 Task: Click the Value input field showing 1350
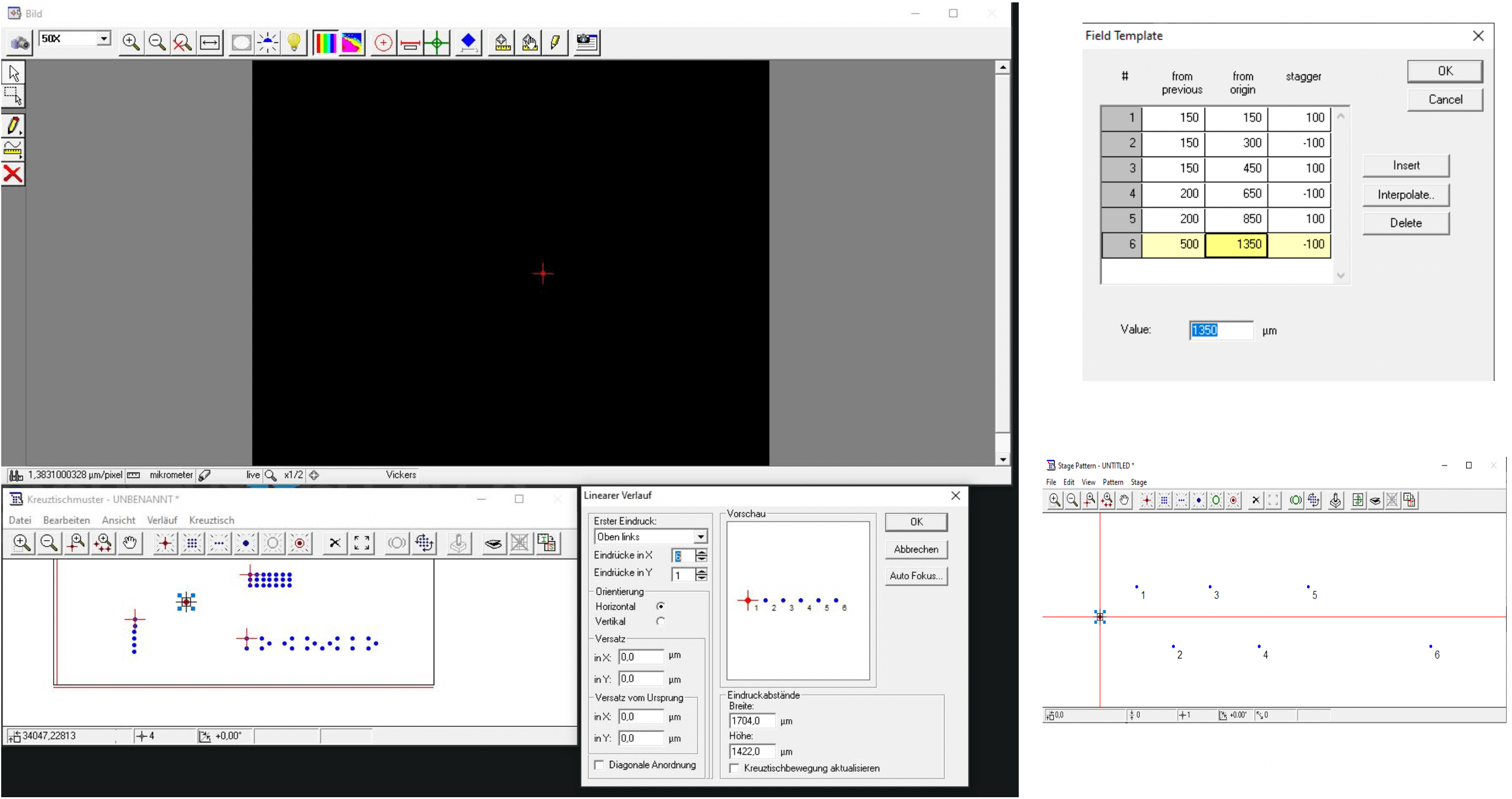coord(1220,330)
